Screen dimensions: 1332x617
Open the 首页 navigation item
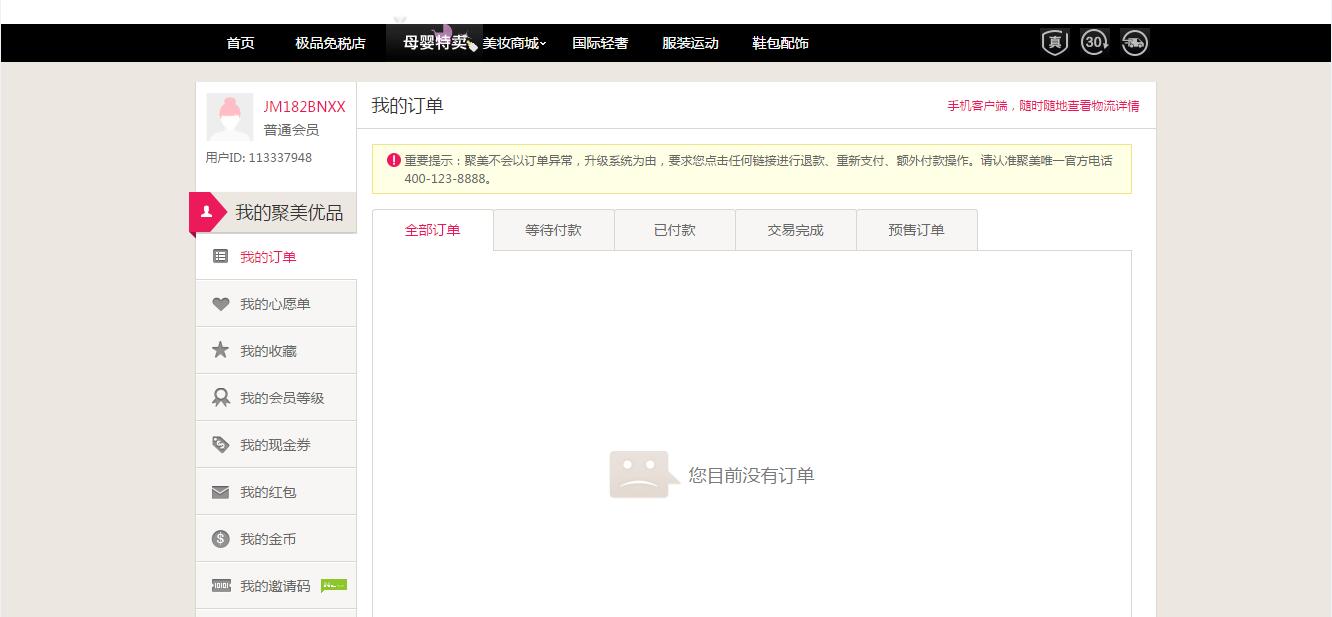pyautogui.click(x=240, y=43)
